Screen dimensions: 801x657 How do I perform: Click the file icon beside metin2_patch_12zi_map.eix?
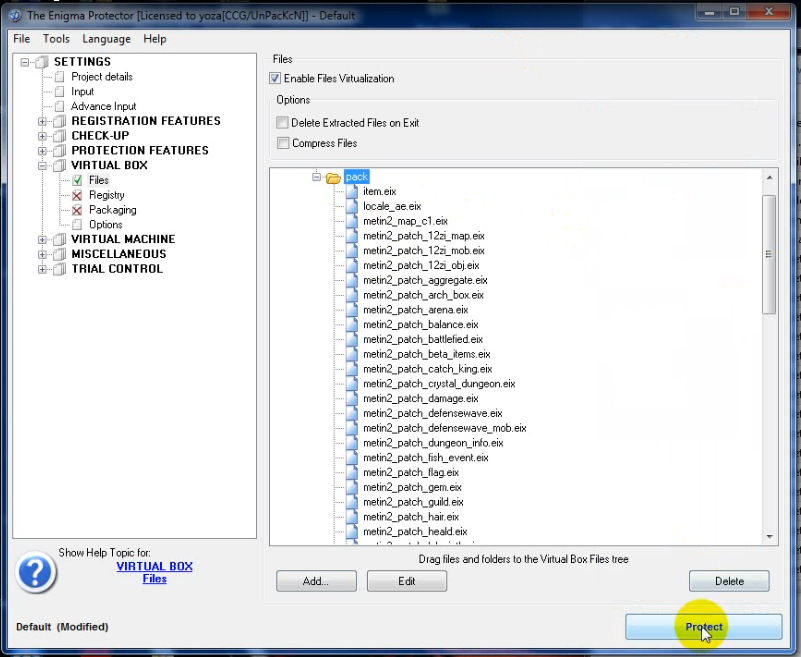click(x=351, y=236)
